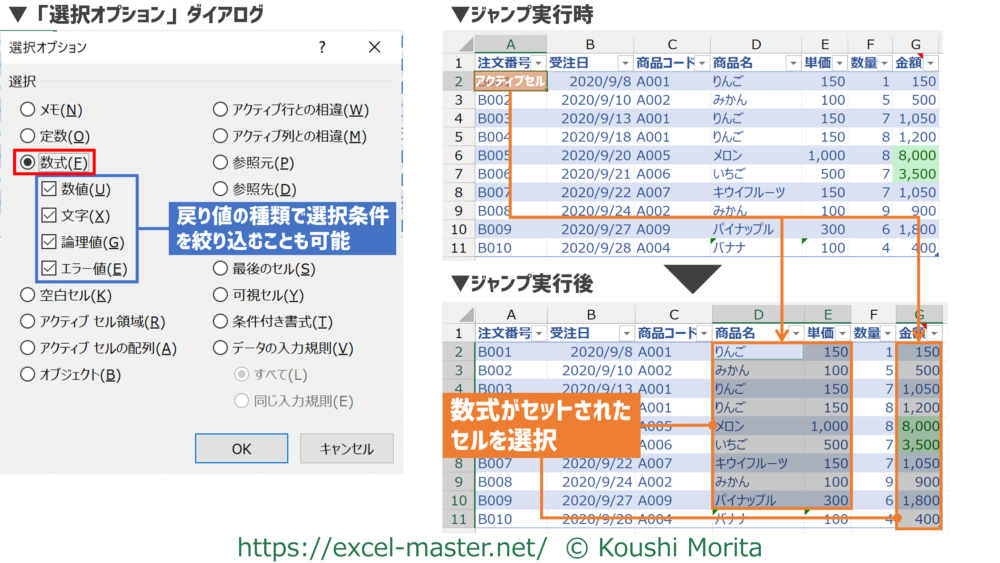Choose the 空白セル(K) radio option

[28, 295]
